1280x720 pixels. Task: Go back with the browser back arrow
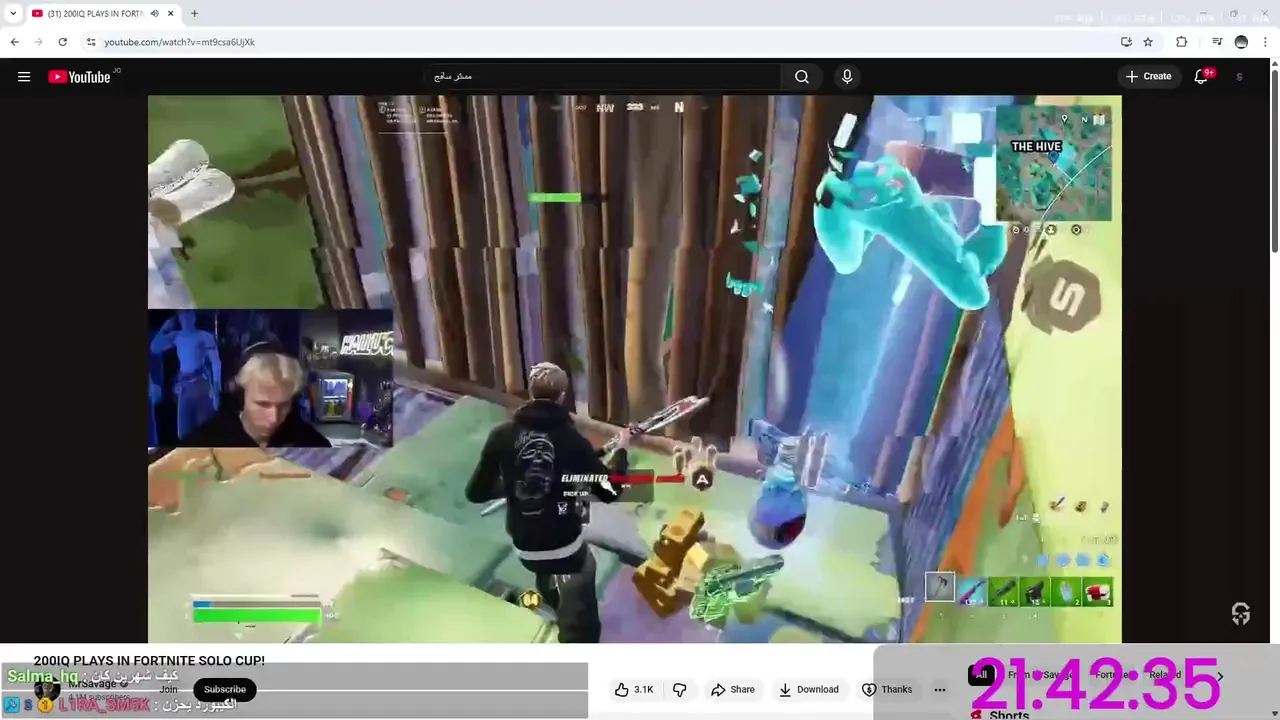coord(14,42)
